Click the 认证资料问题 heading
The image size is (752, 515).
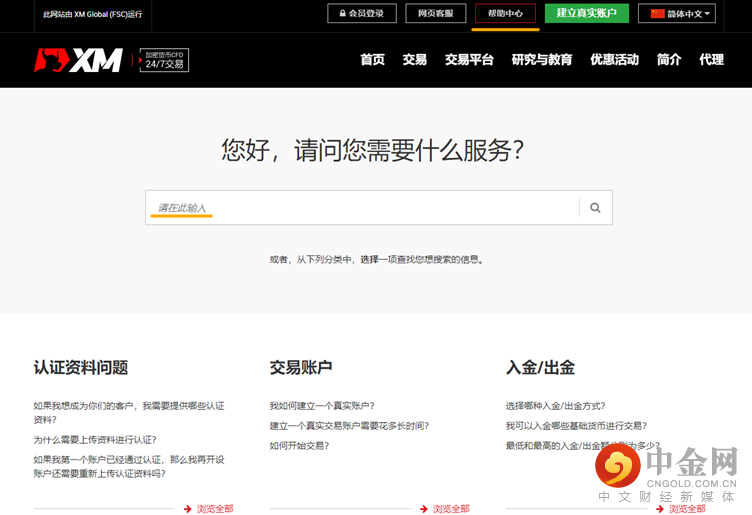pos(81,368)
